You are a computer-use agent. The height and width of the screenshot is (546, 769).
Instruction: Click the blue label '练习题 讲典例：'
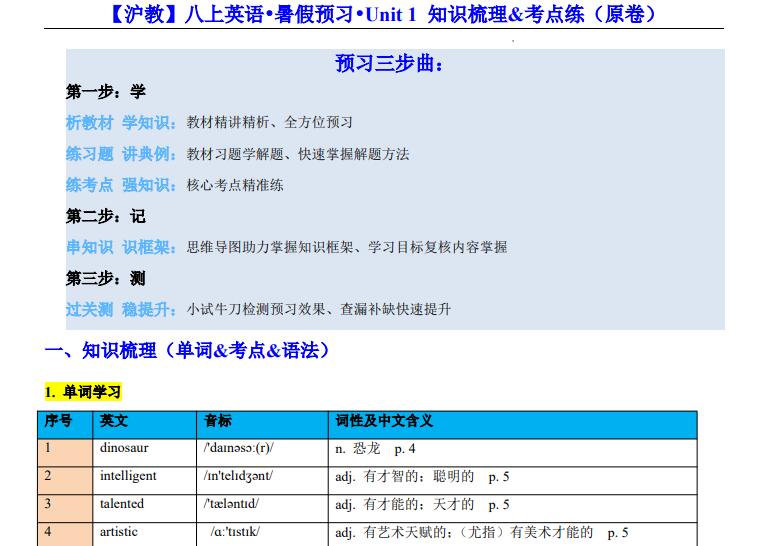(121, 154)
